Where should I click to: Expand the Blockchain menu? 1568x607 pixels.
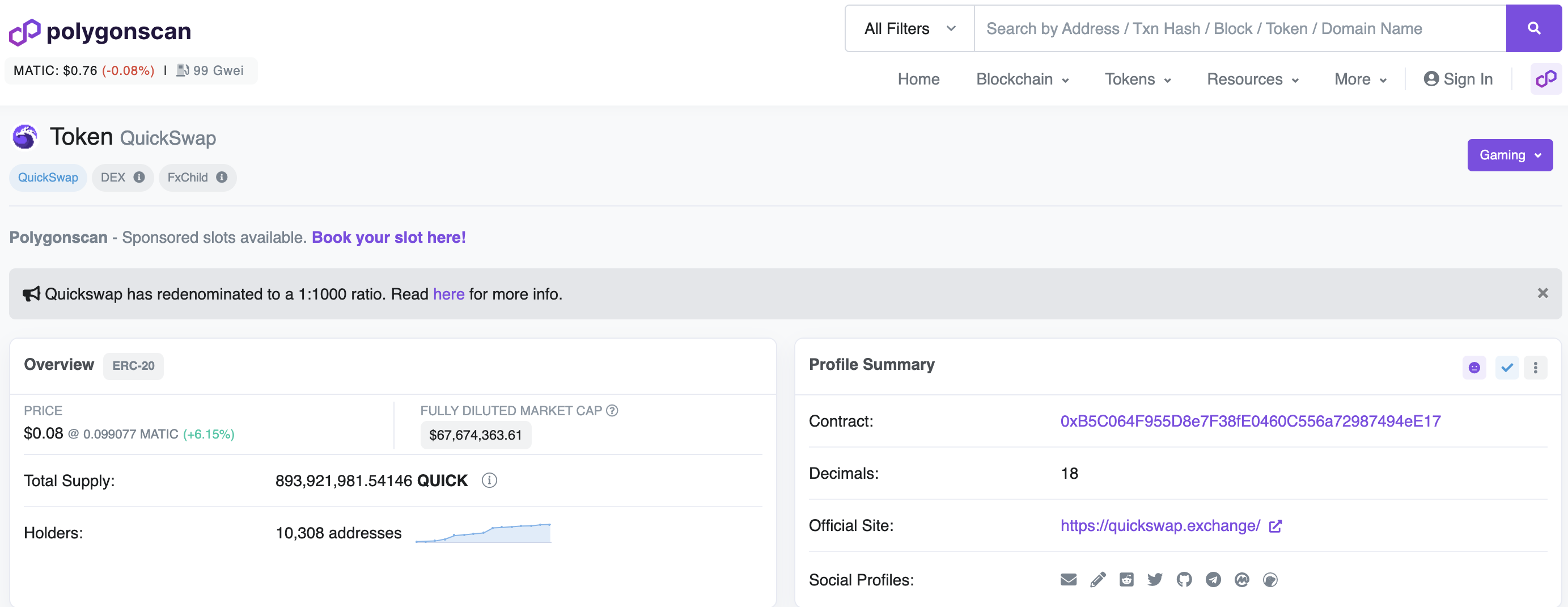point(1023,79)
